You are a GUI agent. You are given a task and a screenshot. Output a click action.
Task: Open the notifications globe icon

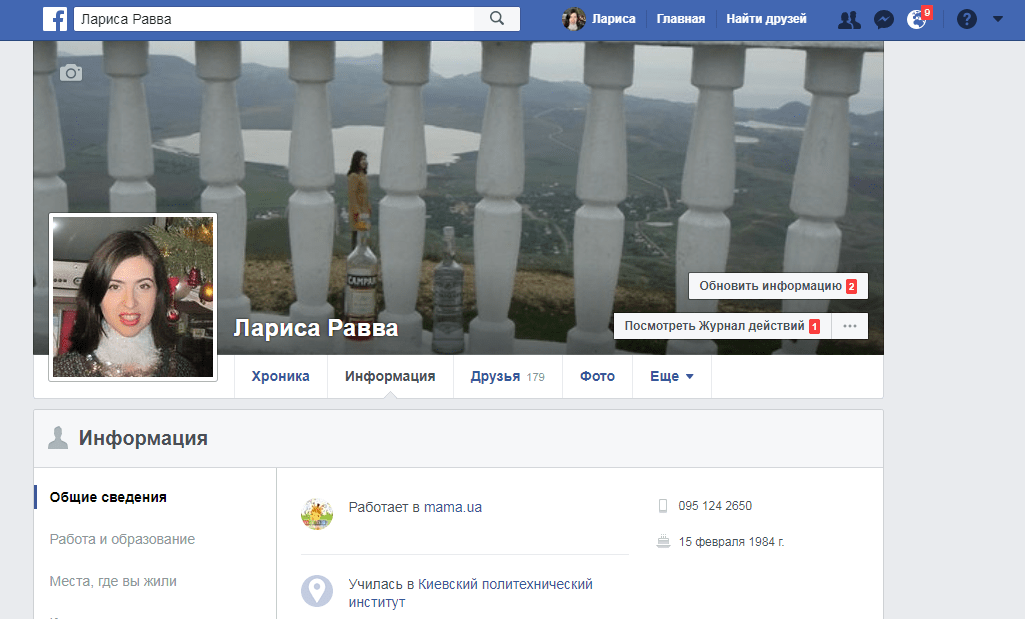tap(916, 19)
